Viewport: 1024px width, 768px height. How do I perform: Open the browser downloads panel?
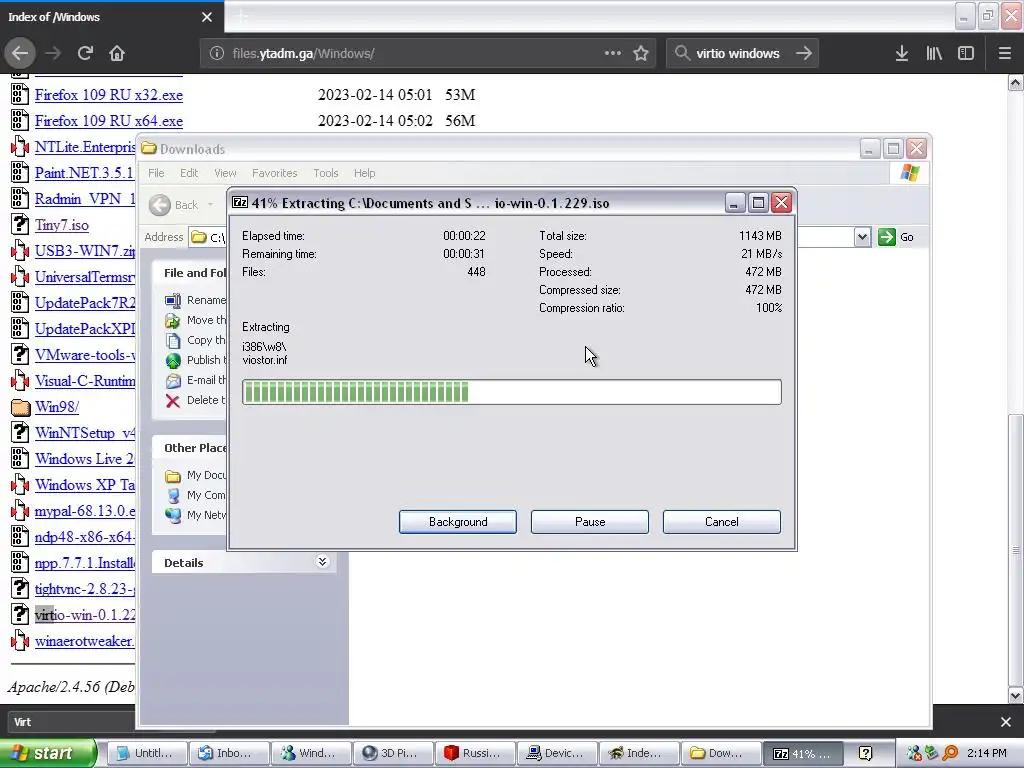point(902,54)
